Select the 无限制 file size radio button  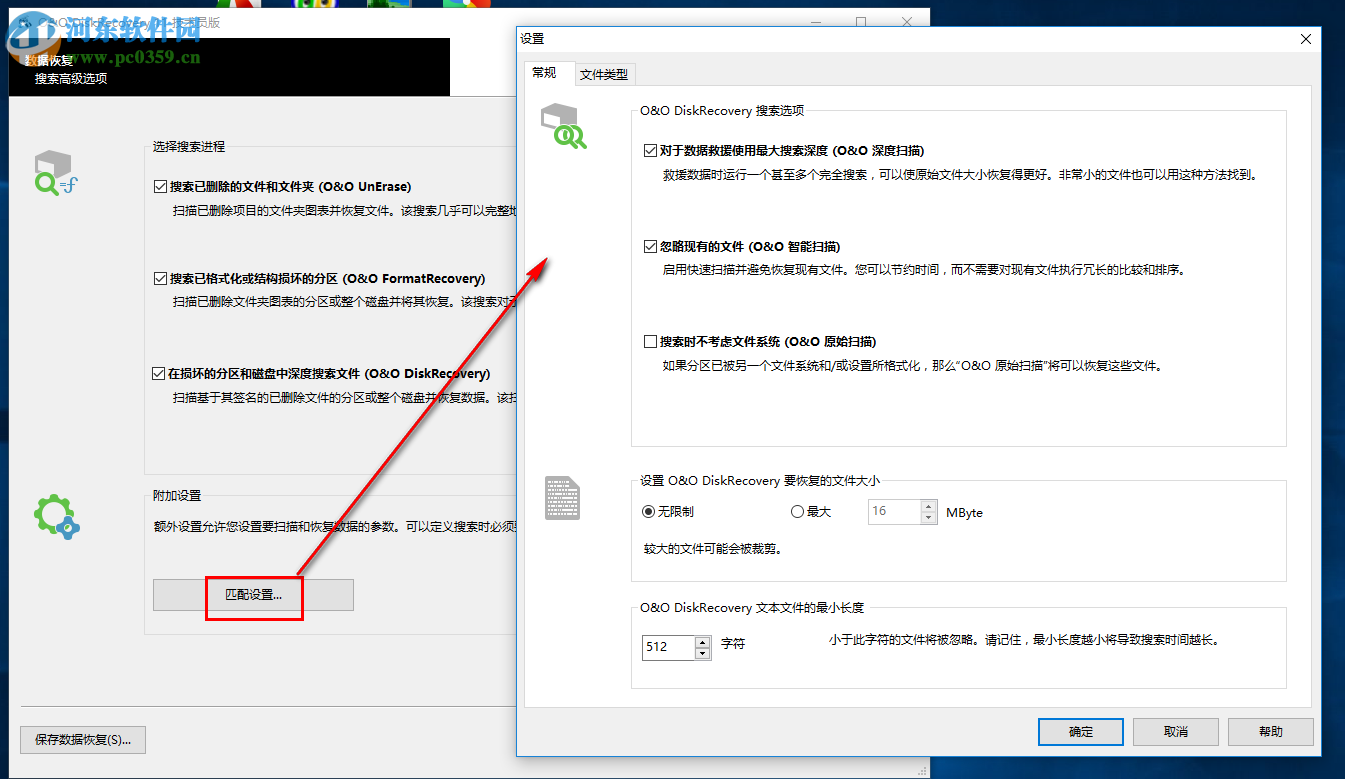pos(649,511)
